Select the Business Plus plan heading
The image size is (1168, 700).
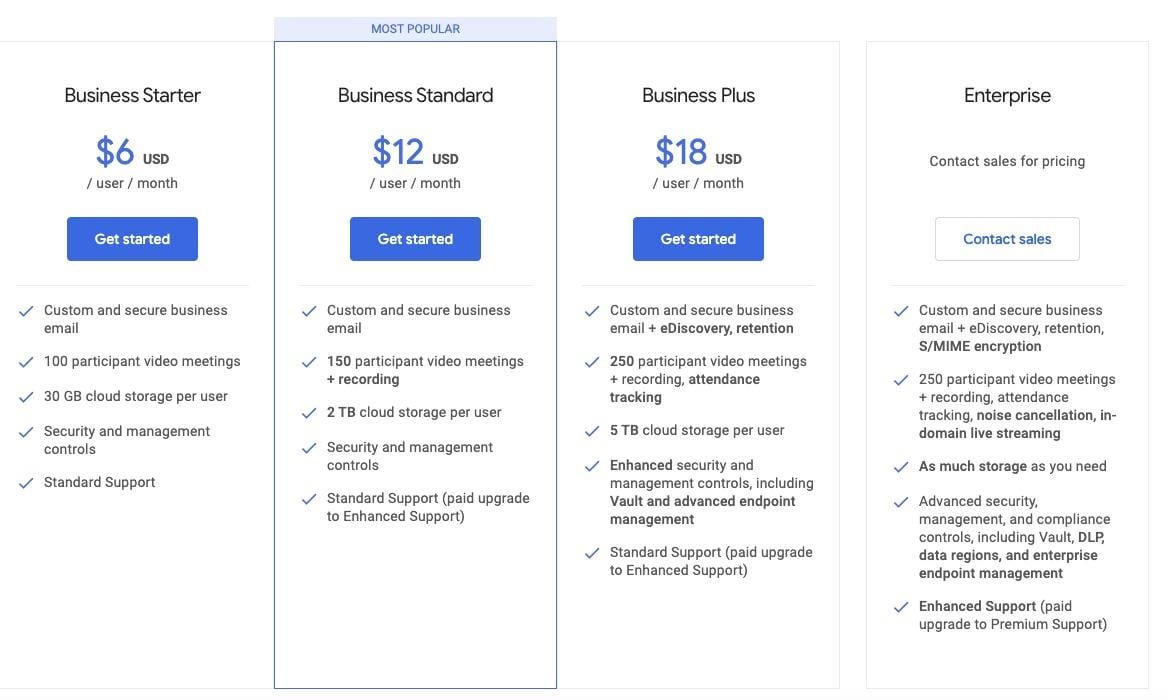click(x=698, y=95)
